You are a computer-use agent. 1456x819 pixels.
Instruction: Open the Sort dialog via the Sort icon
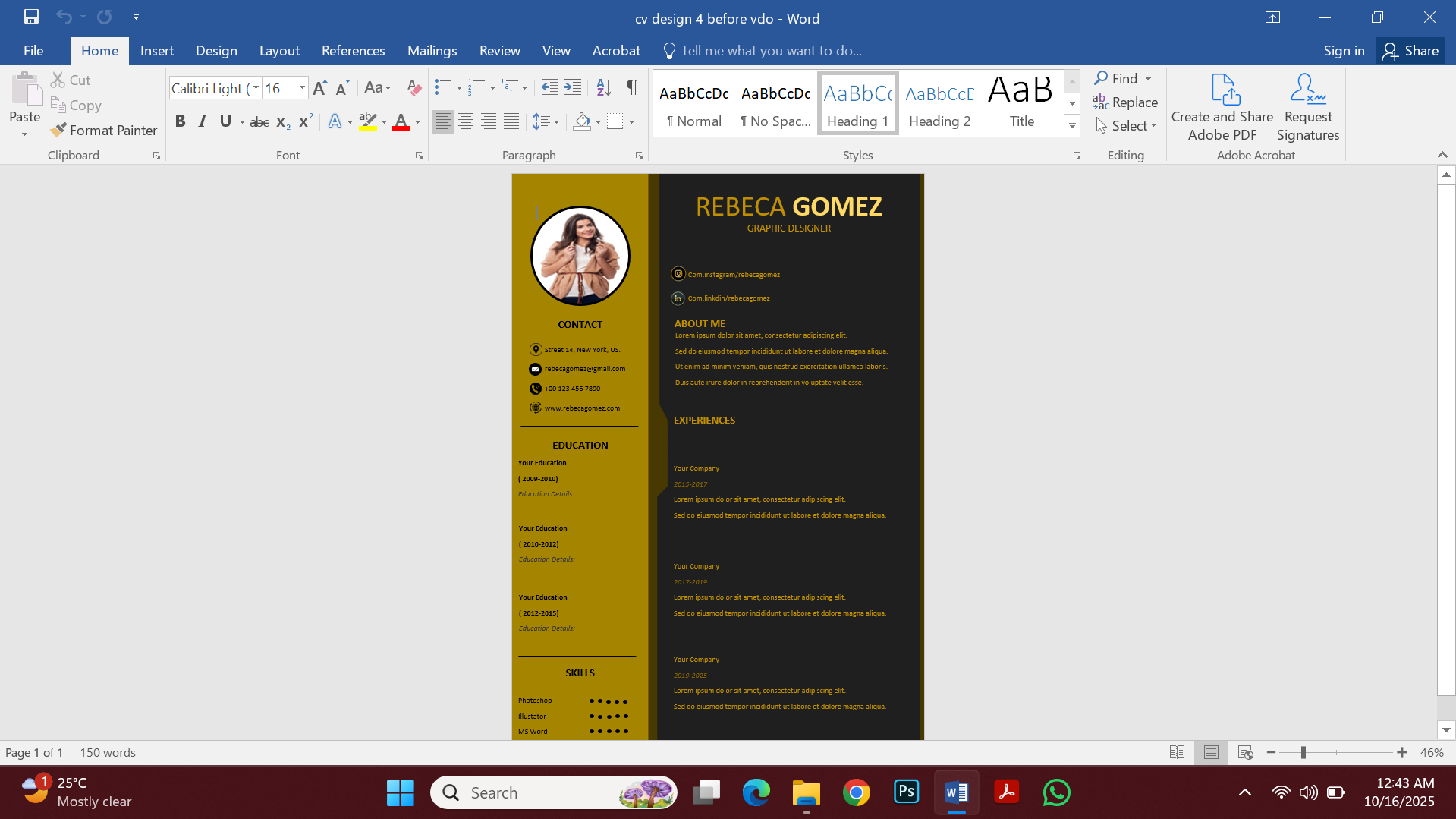(x=602, y=88)
